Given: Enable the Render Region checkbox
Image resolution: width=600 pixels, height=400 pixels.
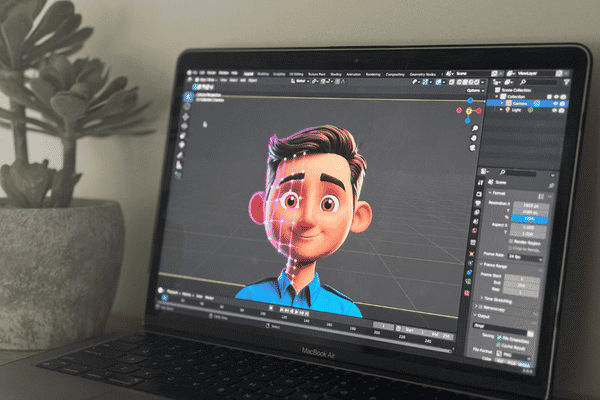Looking at the screenshot, I should tap(511, 242).
